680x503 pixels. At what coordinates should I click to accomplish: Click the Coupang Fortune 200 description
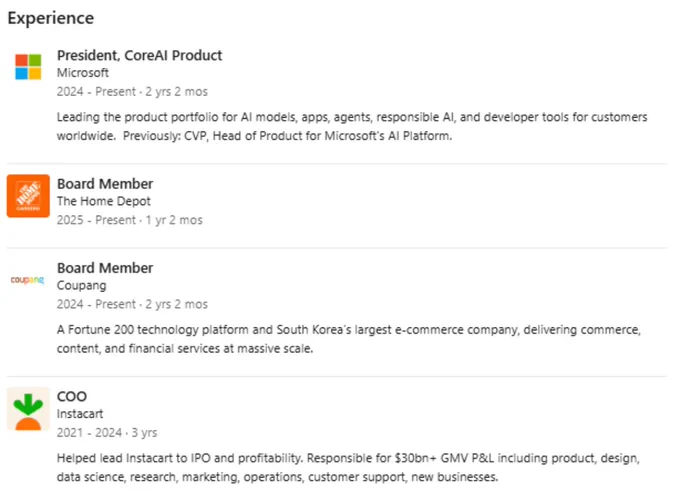coord(349,339)
